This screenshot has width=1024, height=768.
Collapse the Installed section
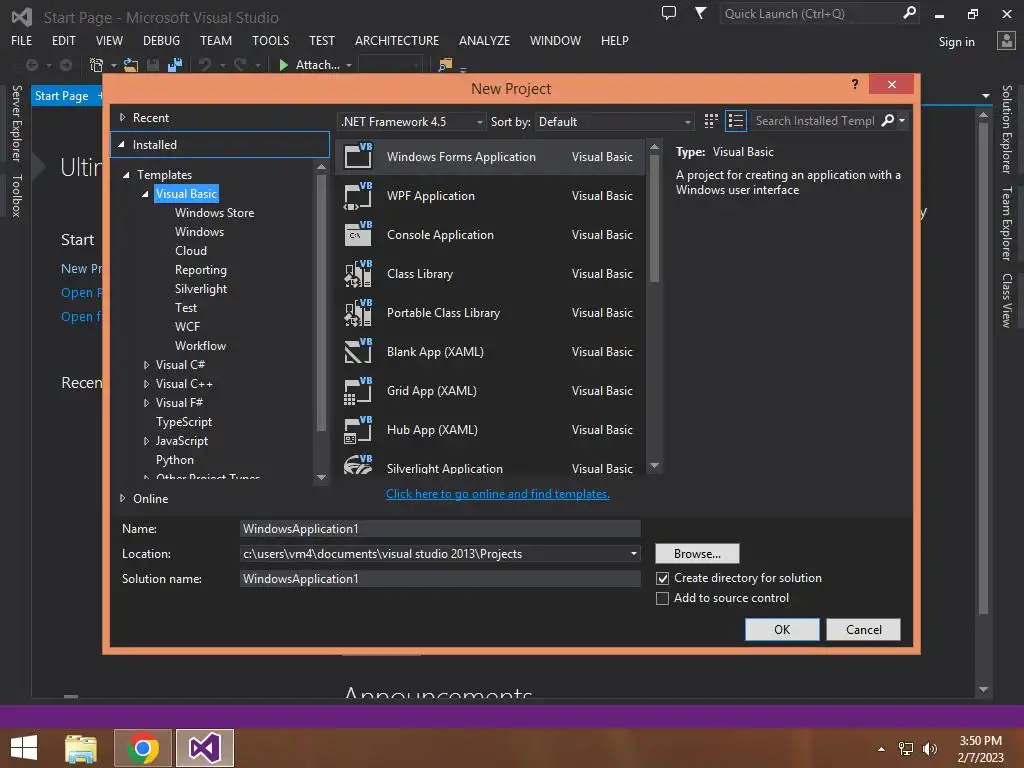121,144
